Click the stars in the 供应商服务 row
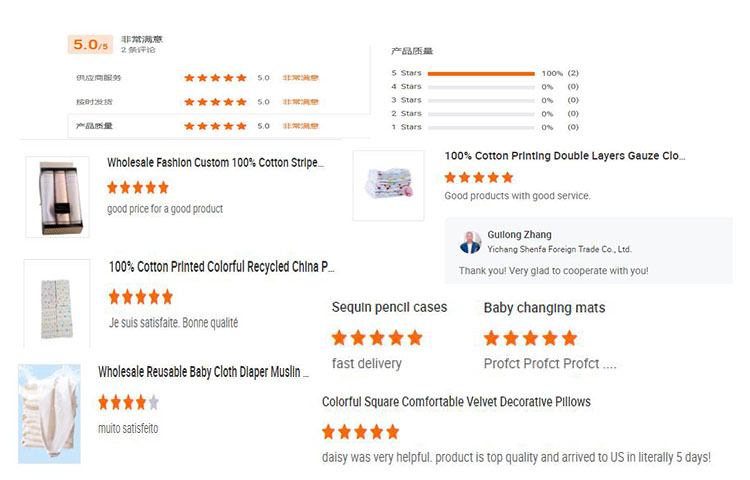The width and height of the screenshot is (750, 480). point(214,78)
